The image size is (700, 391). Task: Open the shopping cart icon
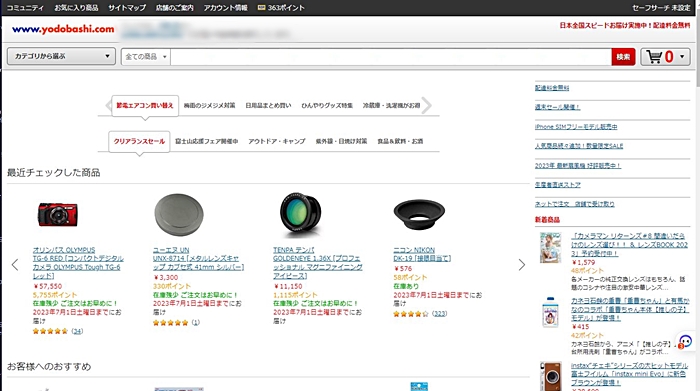point(654,57)
